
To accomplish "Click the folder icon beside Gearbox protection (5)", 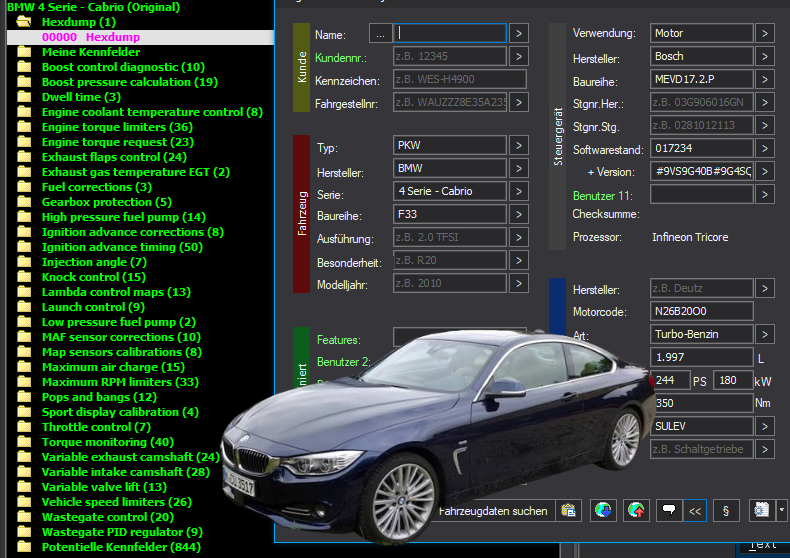I will 24,202.
